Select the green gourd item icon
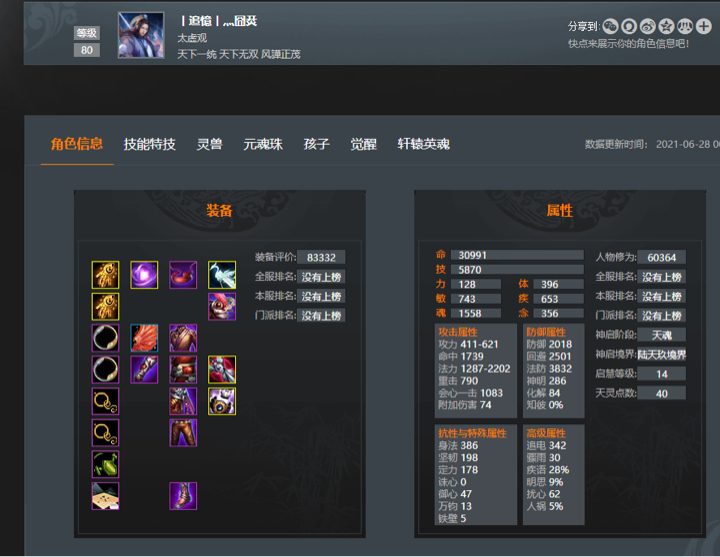The width and height of the screenshot is (720, 557). tap(105, 464)
